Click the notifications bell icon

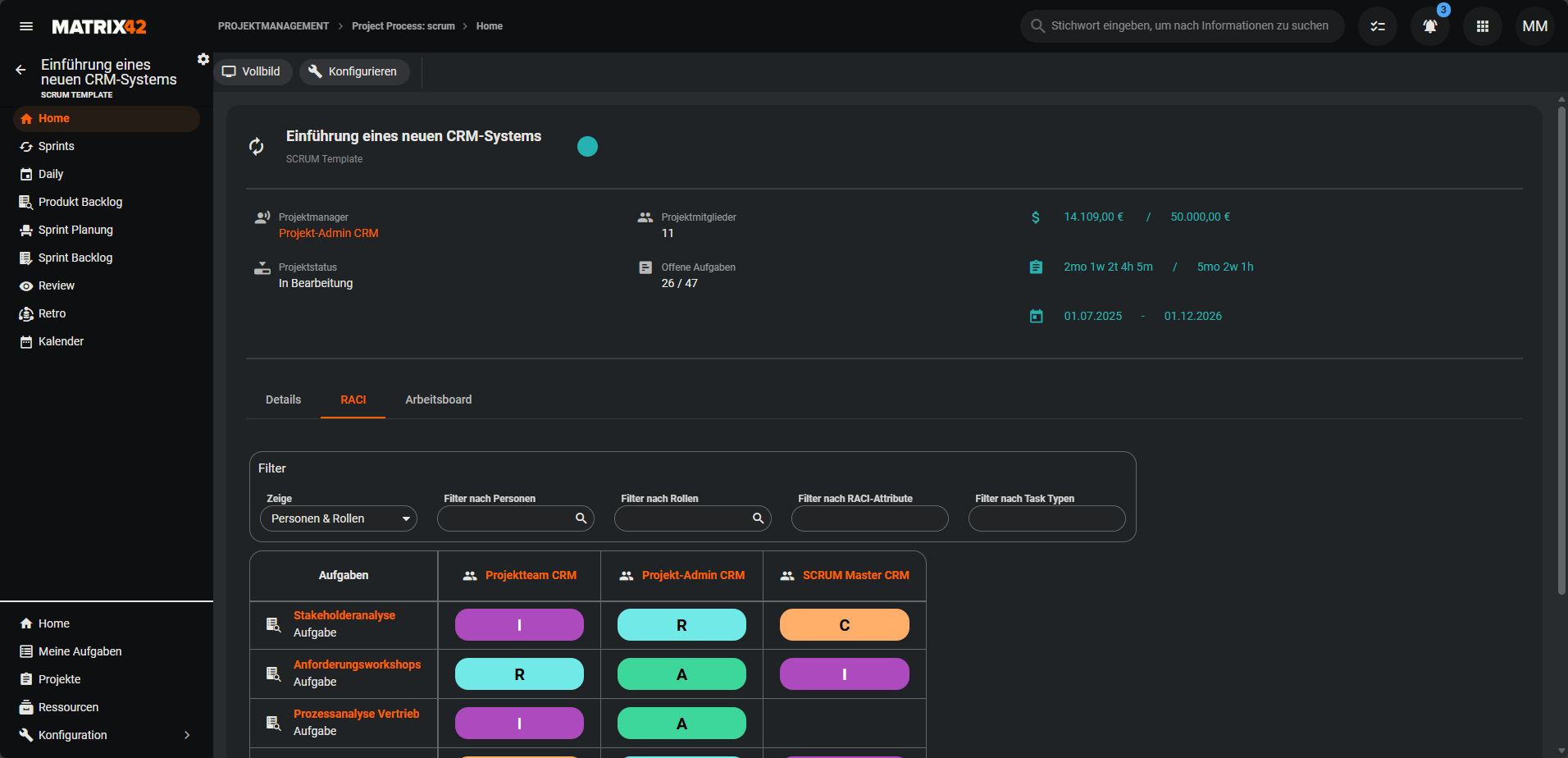point(1429,26)
